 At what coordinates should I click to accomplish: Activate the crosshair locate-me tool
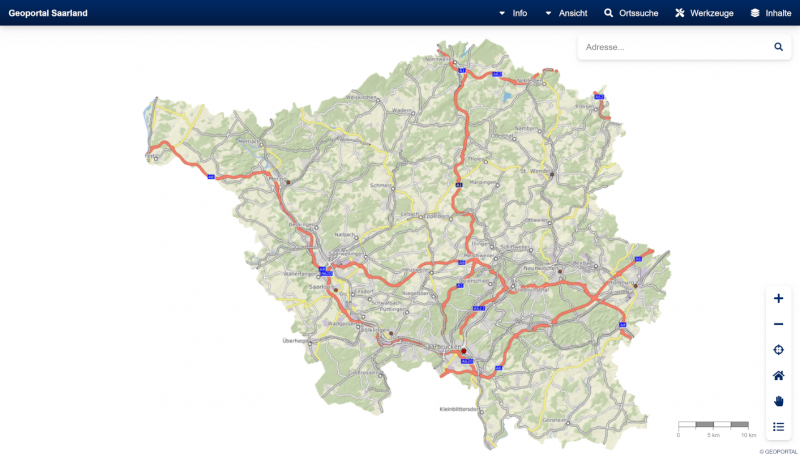[778, 350]
